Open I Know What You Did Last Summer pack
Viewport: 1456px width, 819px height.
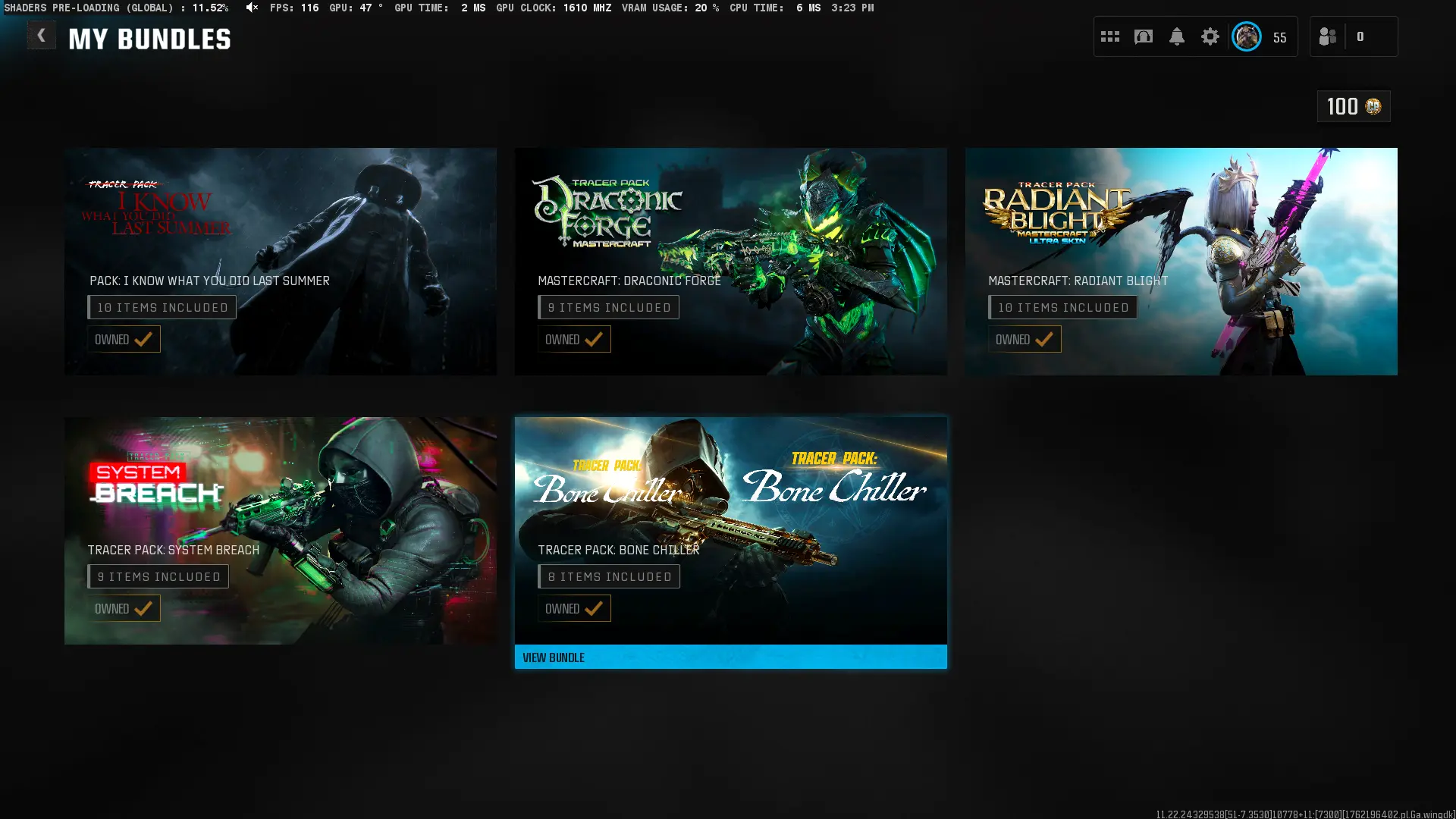point(281,227)
